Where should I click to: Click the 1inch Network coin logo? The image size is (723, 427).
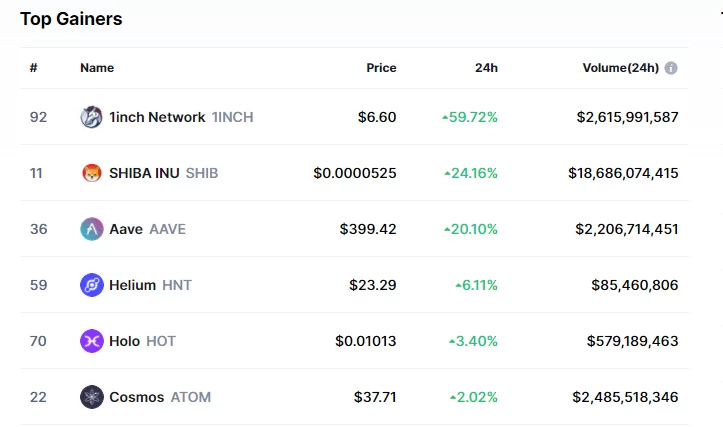92,117
